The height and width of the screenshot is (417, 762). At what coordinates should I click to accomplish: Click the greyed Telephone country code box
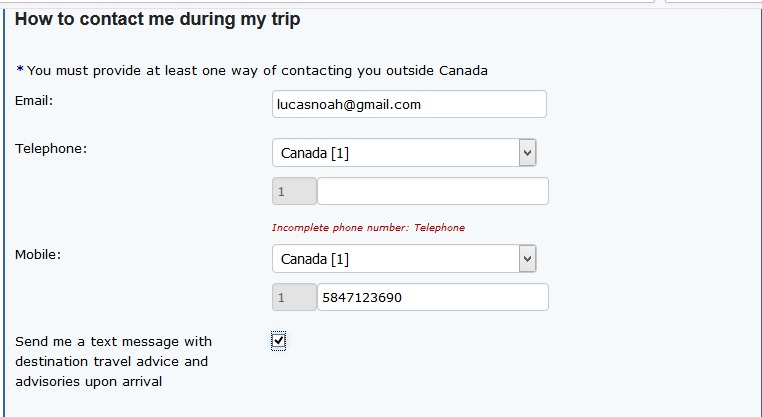(294, 191)
